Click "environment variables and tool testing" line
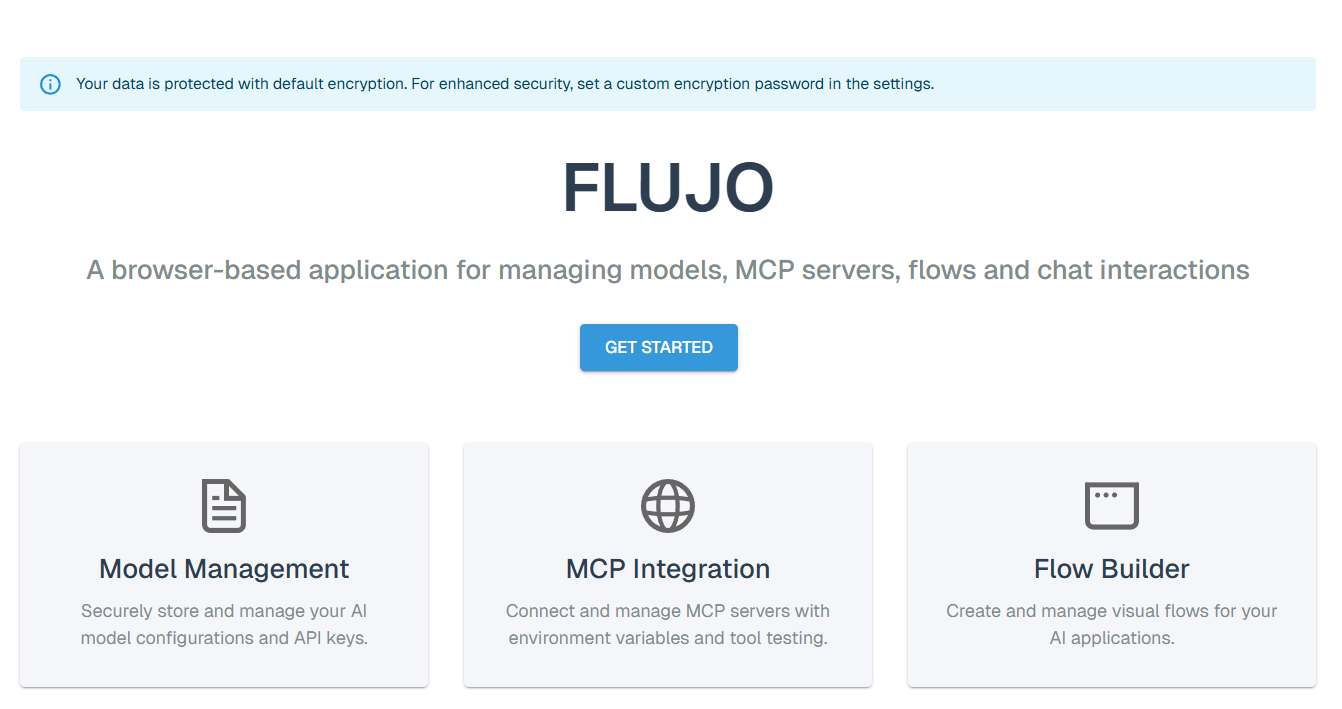 coord(668,638)
